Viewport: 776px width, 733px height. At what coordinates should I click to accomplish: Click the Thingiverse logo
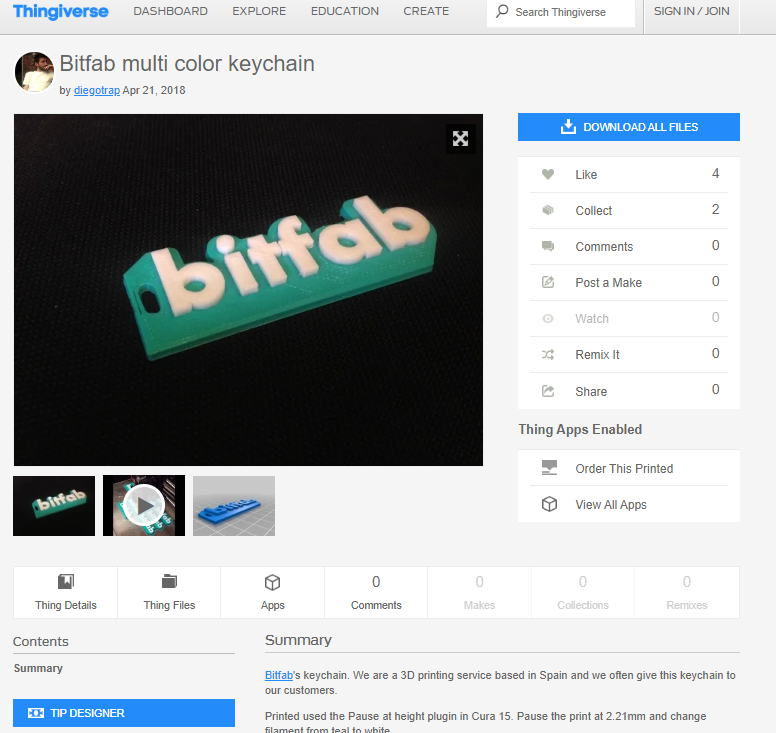pyautogui.click(x=60, y=11)
